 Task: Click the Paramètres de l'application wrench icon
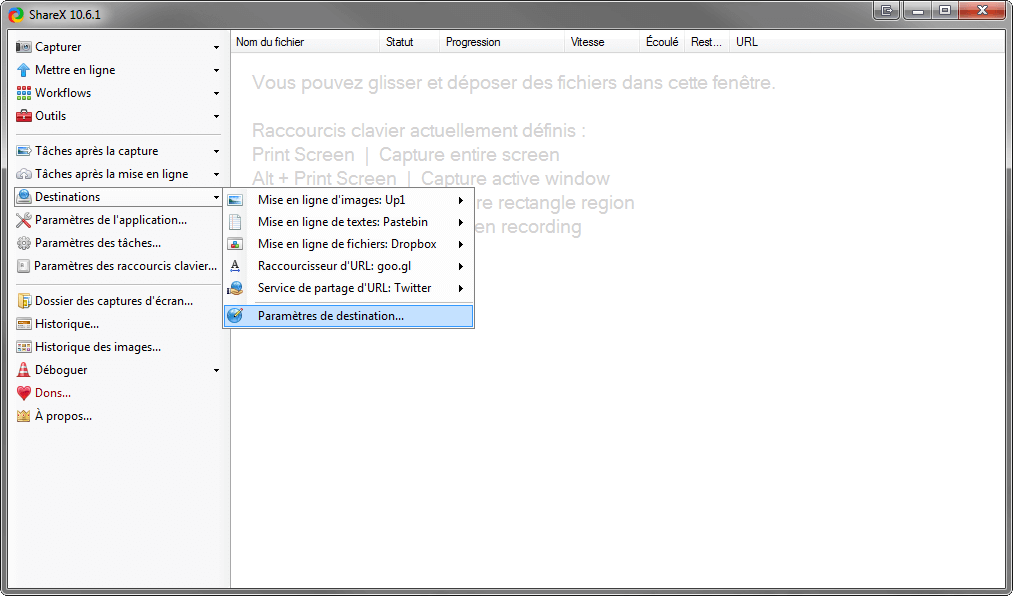(24, 220)
